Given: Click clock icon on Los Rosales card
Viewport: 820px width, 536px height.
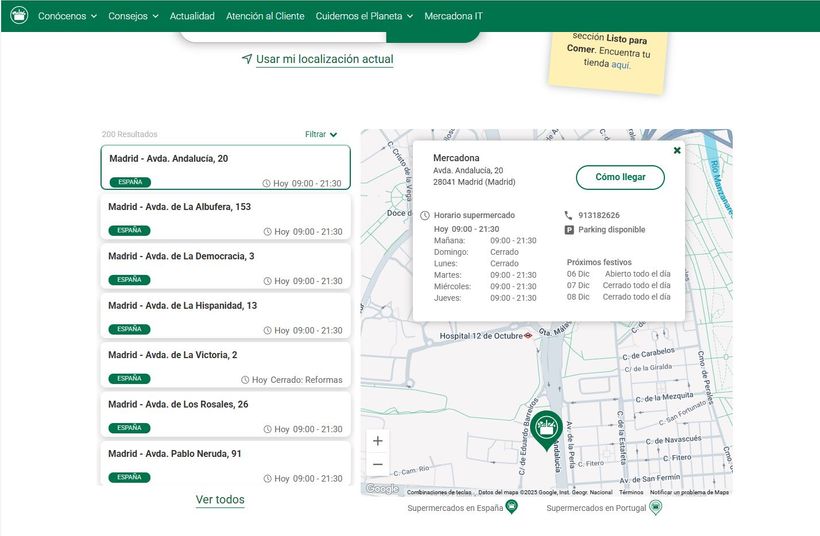Looking at the screenshot, I should (x=267, y=429).
